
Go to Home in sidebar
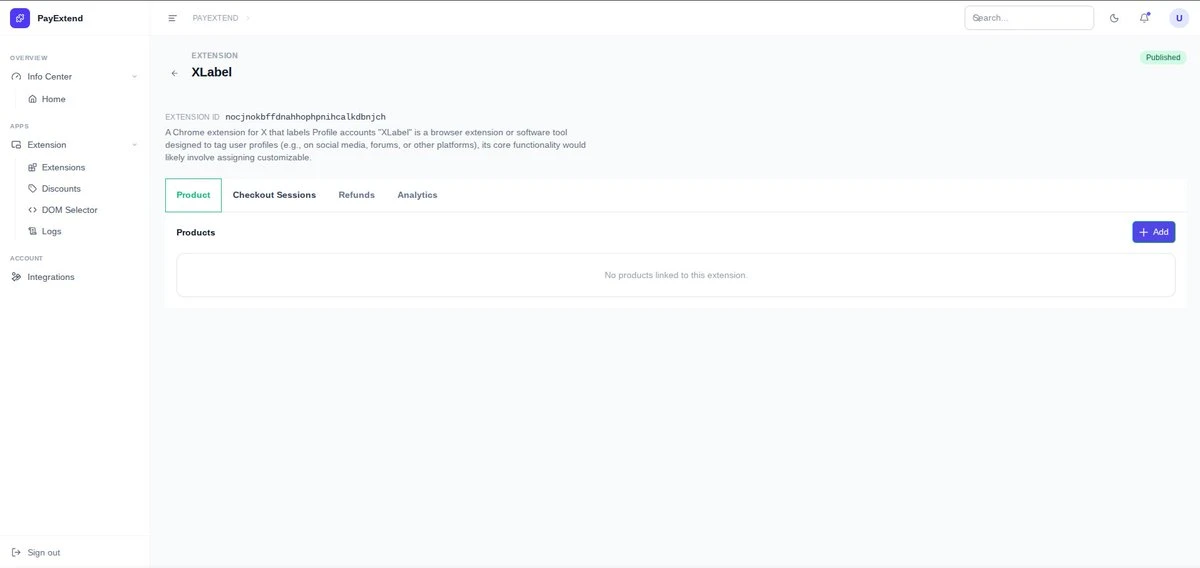53,99
